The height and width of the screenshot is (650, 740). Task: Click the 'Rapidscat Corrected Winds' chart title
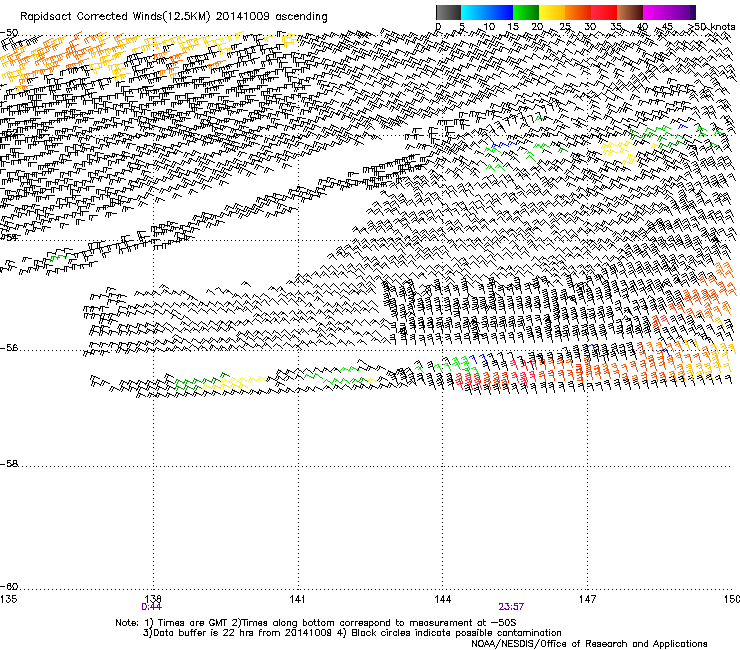tap(174, 17)
